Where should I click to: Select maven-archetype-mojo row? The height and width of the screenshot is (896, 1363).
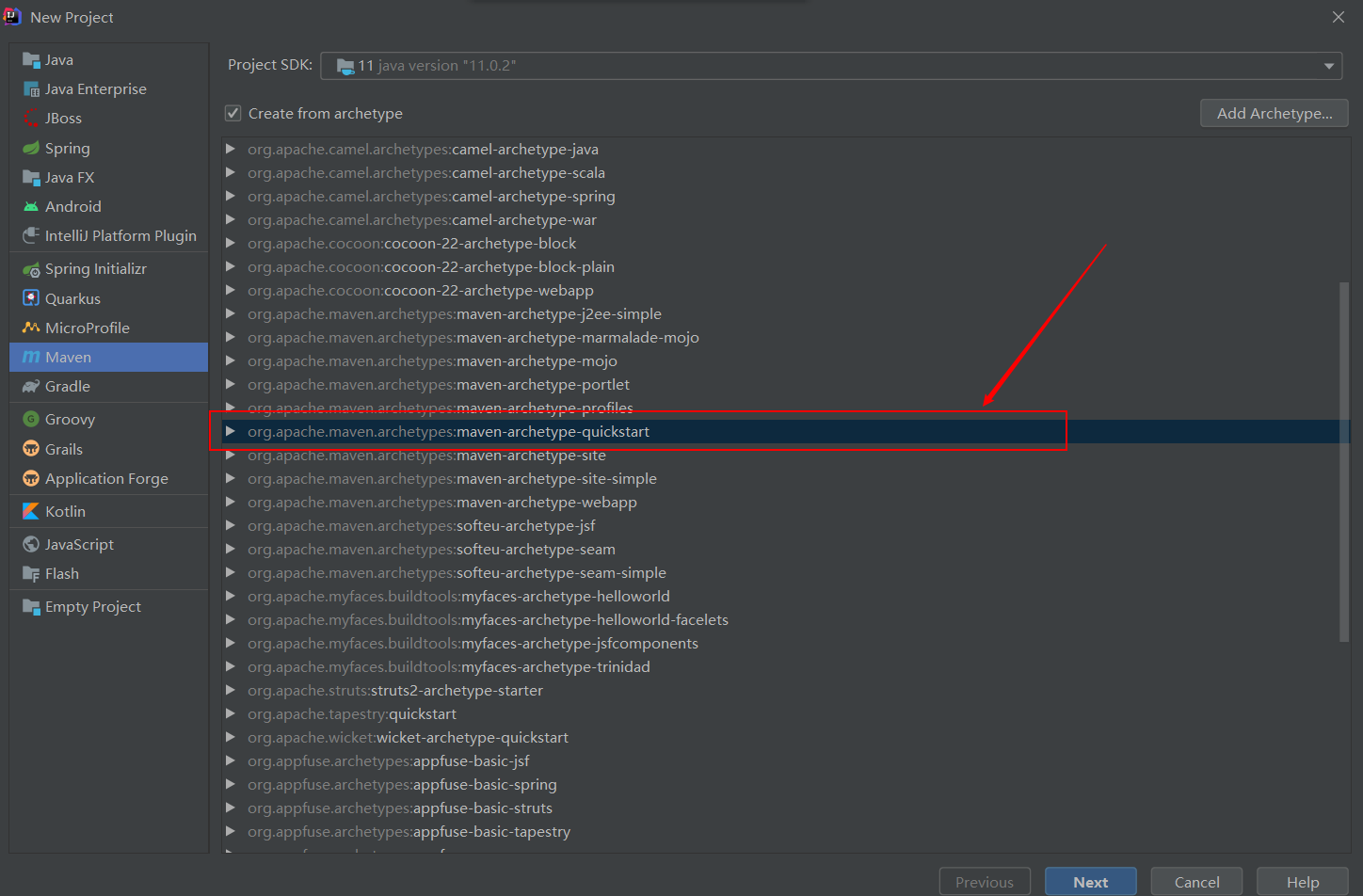click(786, 361)
